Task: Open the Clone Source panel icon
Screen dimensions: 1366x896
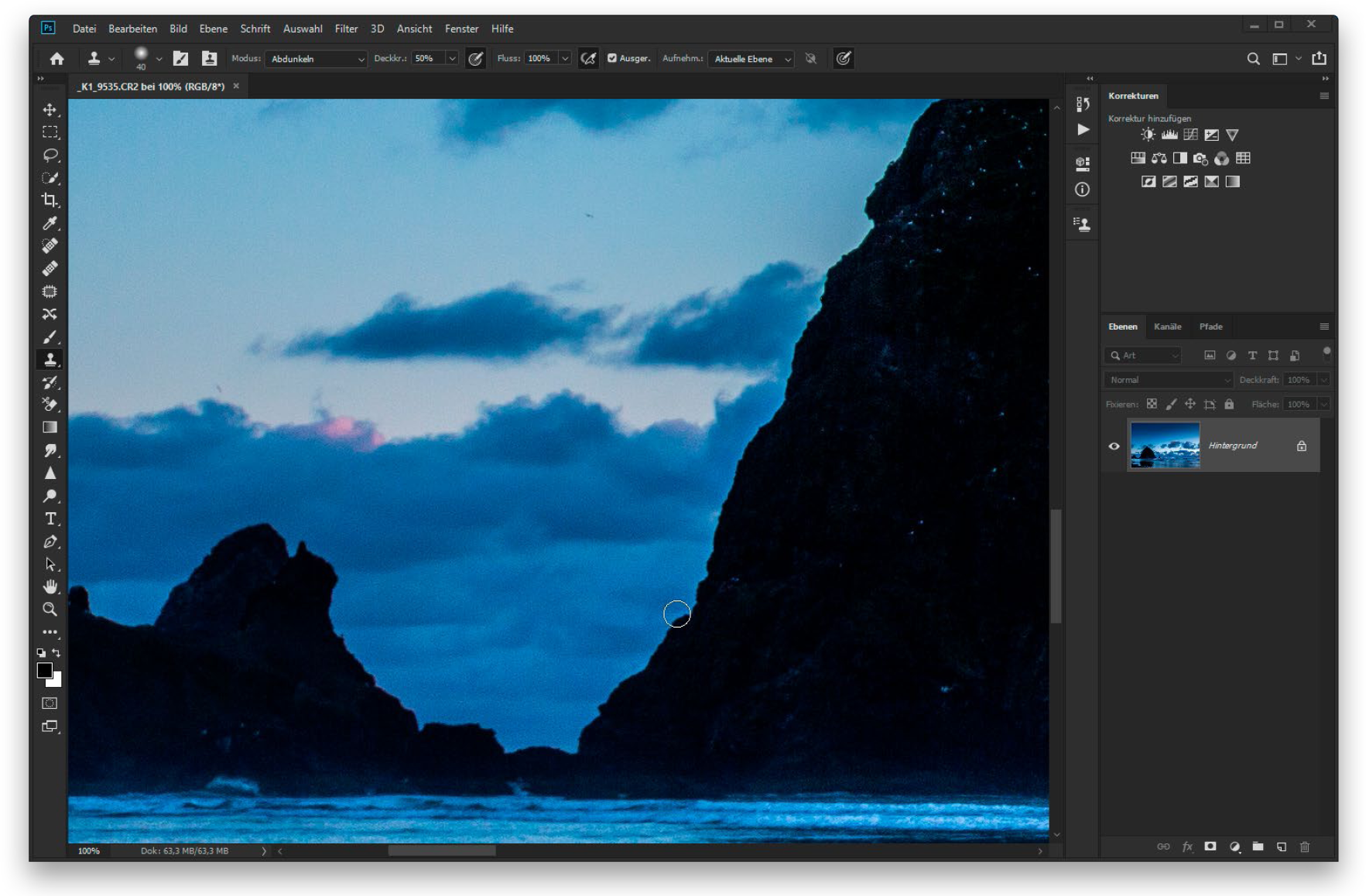Action: click(209, 59)
